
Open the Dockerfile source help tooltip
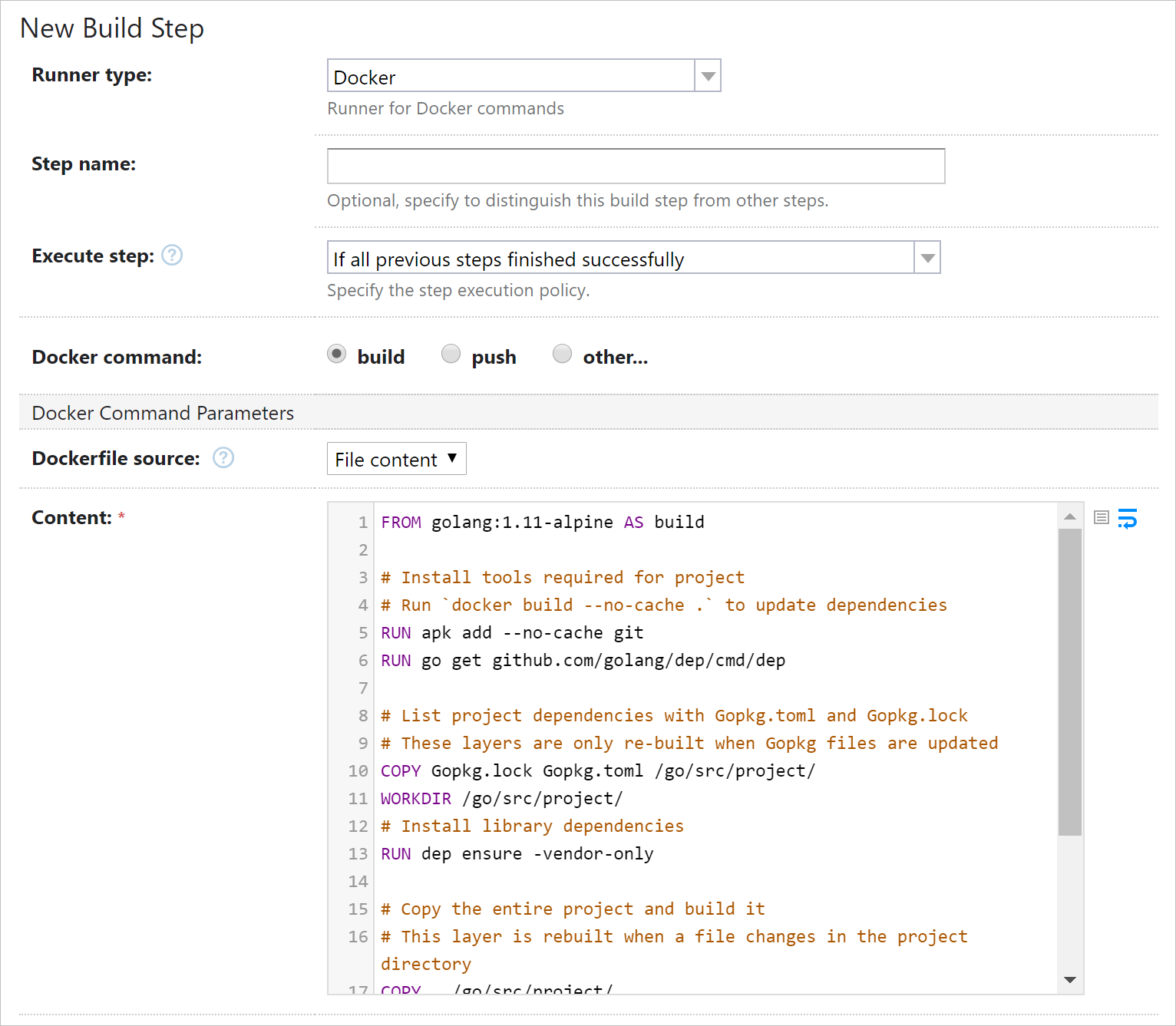(x=223, y=458)
